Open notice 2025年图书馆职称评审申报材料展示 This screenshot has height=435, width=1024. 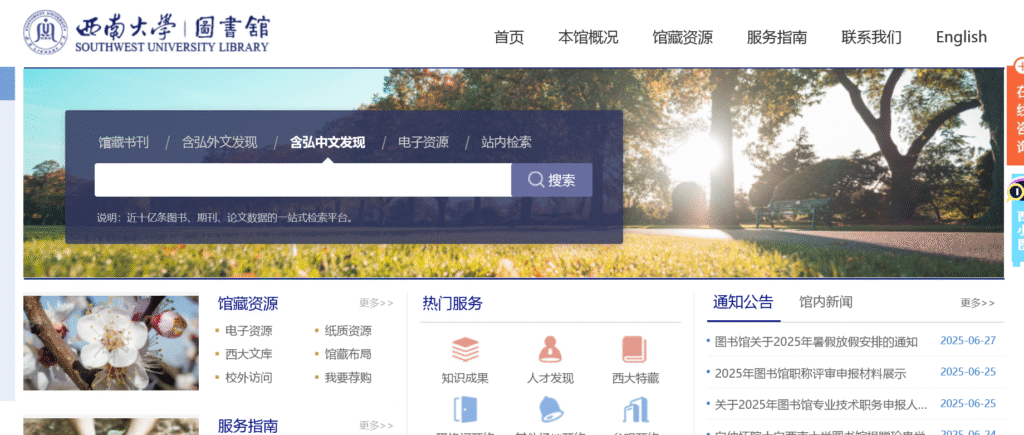click(810, 374)
